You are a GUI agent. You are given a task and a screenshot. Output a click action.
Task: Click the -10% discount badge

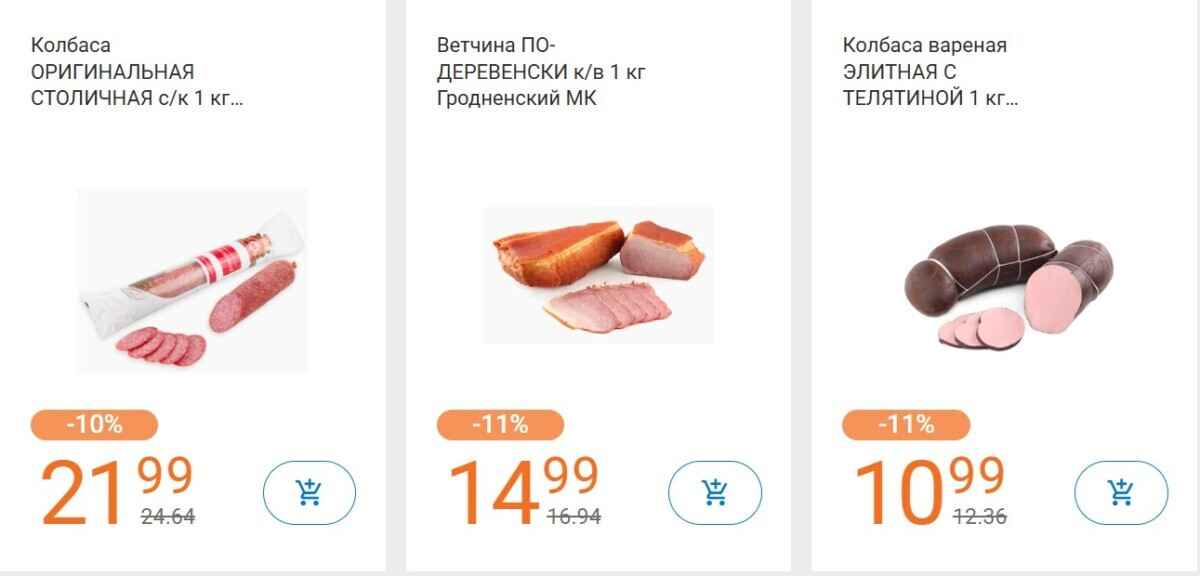(x=95, y=424)
